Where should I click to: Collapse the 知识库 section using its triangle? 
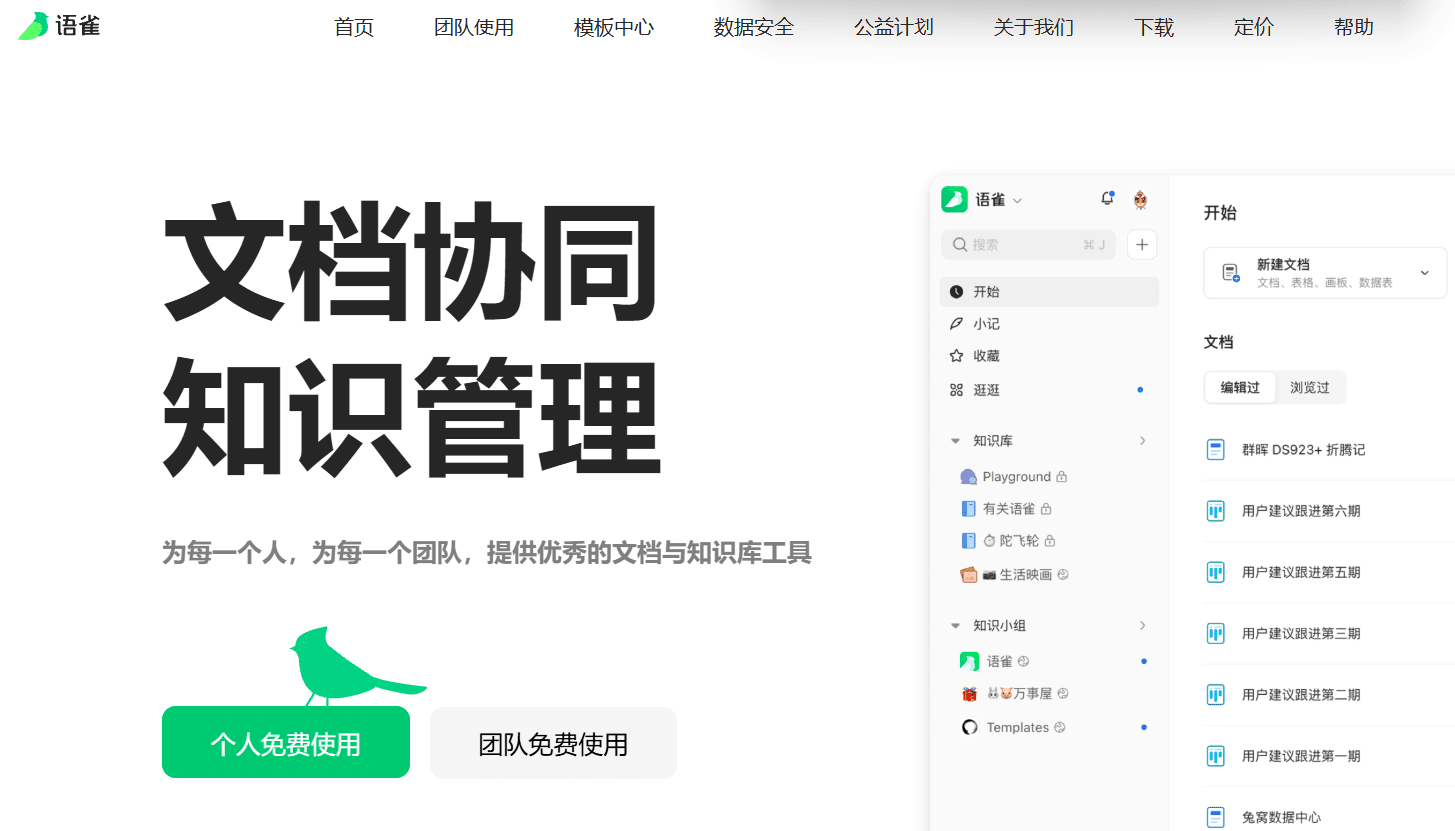(x=955, y=441)
